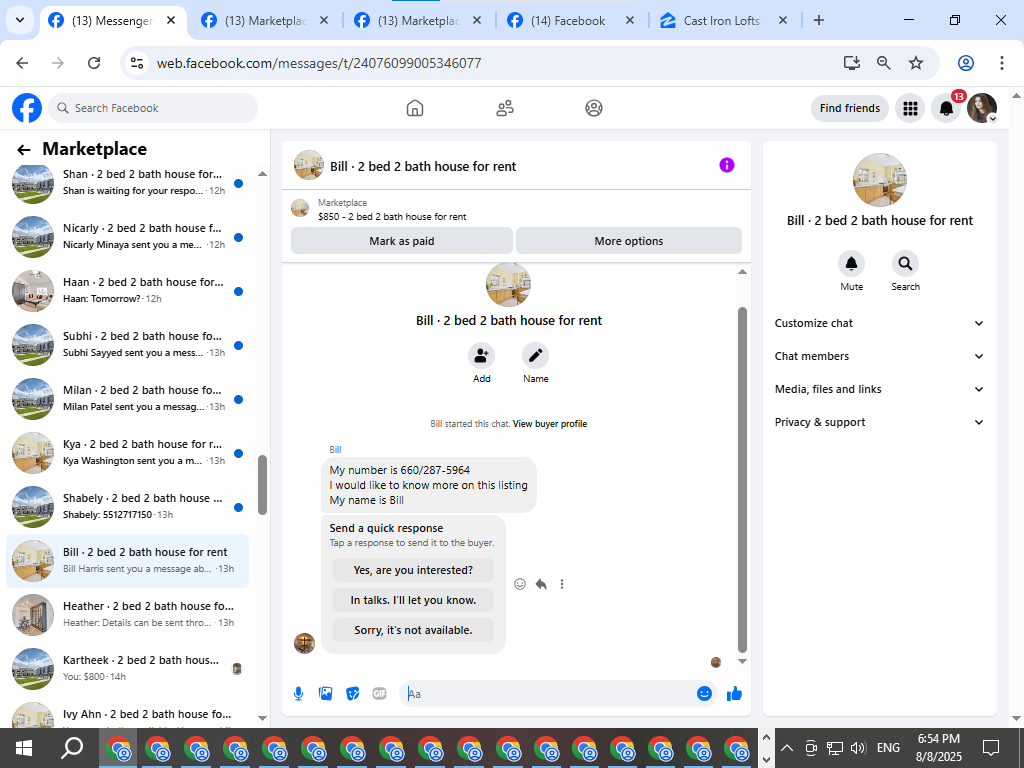Switch to the third Marketplace tab
Image resolution: width=1024 pixels, height=768 pixels.
point(419,20)
